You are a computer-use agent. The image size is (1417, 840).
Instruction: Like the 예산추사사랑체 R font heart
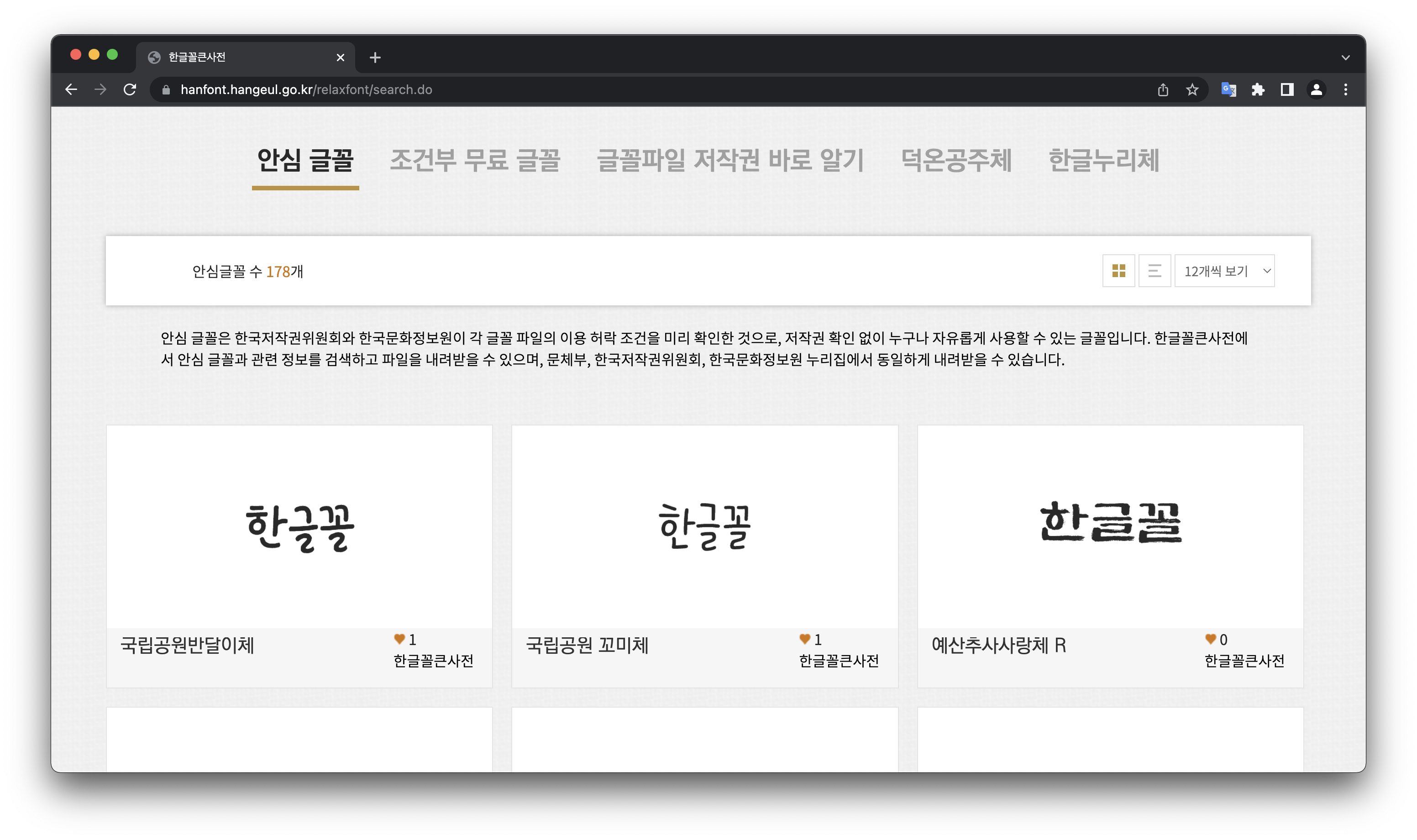coord(1211,639)
